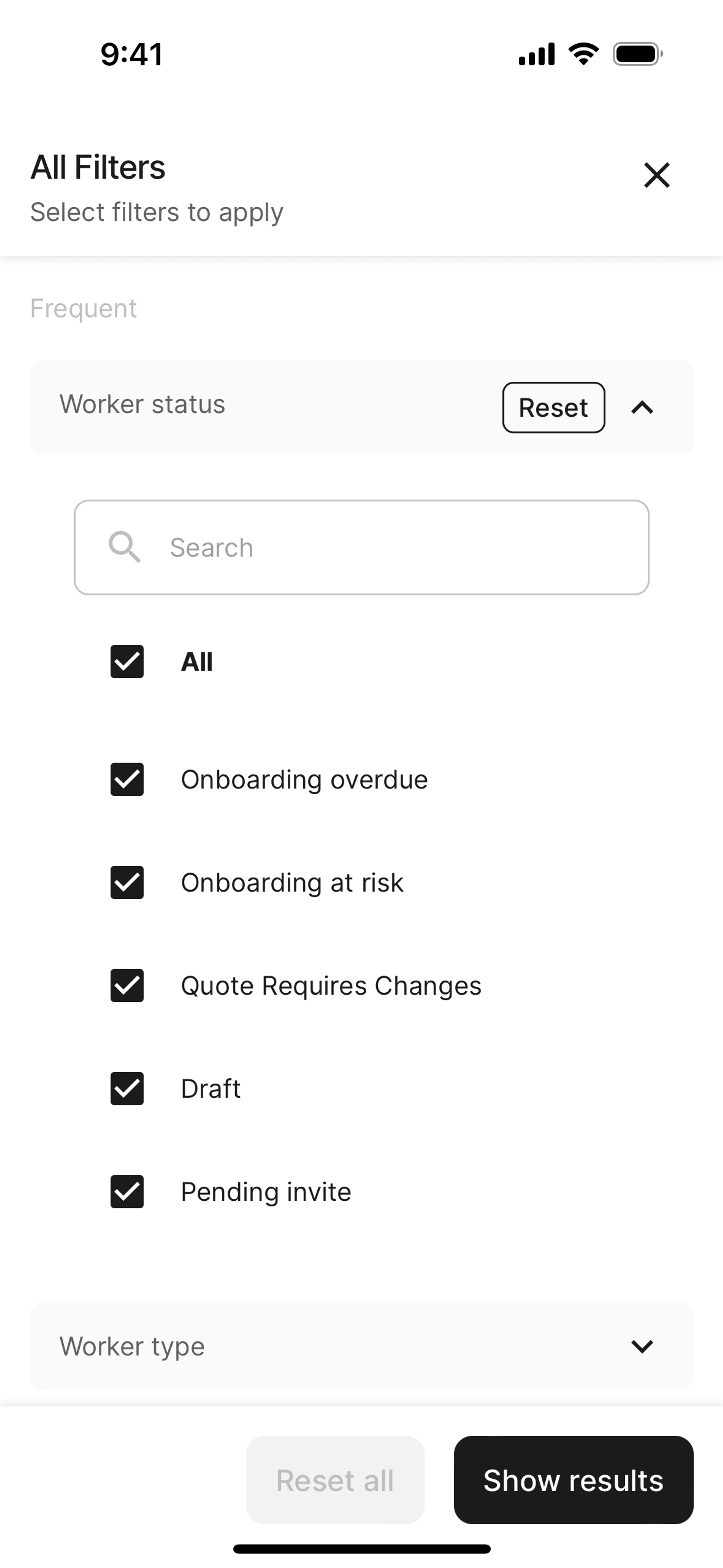This screenshot has height=1568, width=723.
Task: Click the search magnifier icon
Action: point(124,547)
